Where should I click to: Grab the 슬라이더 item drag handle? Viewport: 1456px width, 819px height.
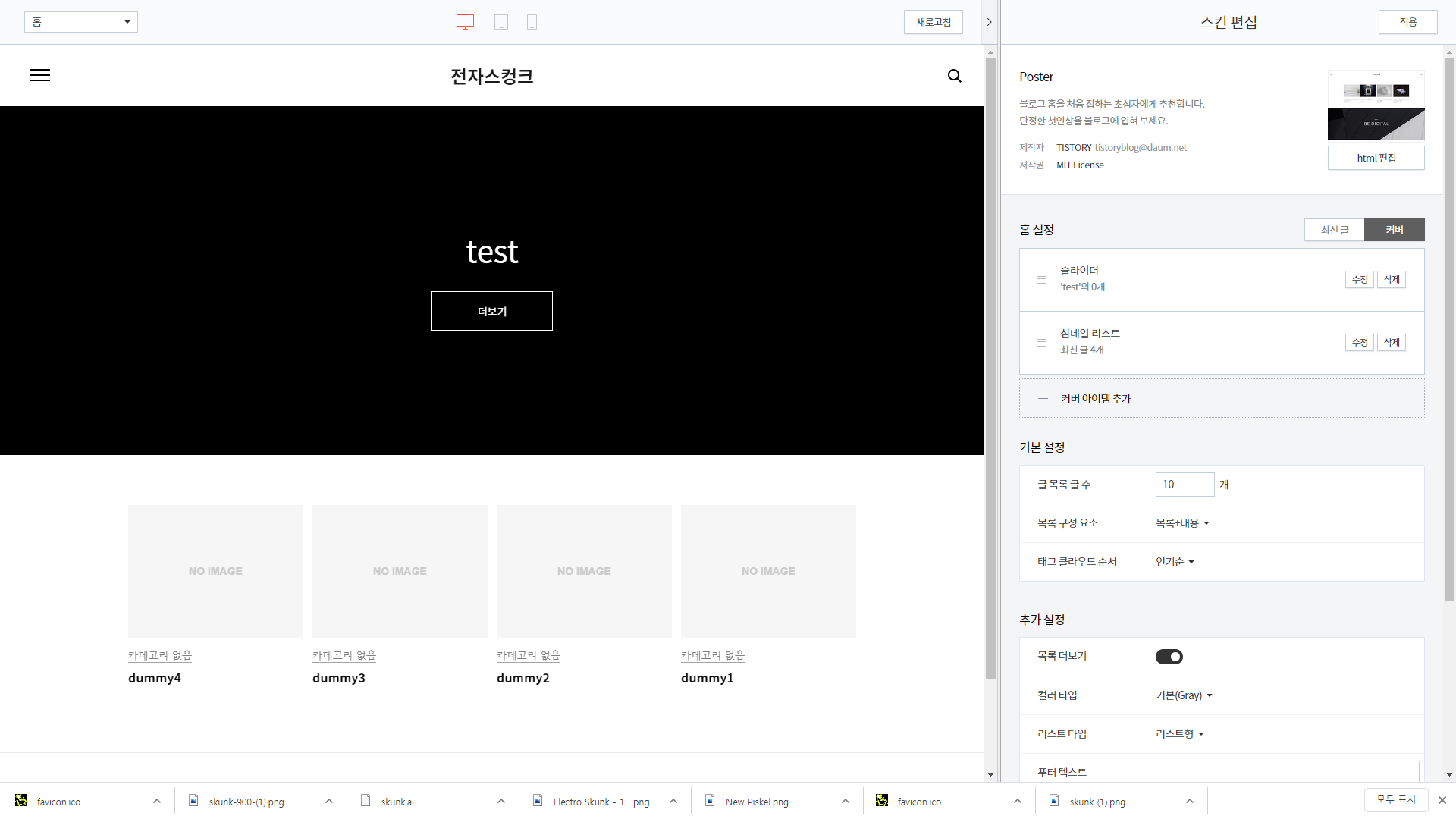click(x=1042, y=280)
